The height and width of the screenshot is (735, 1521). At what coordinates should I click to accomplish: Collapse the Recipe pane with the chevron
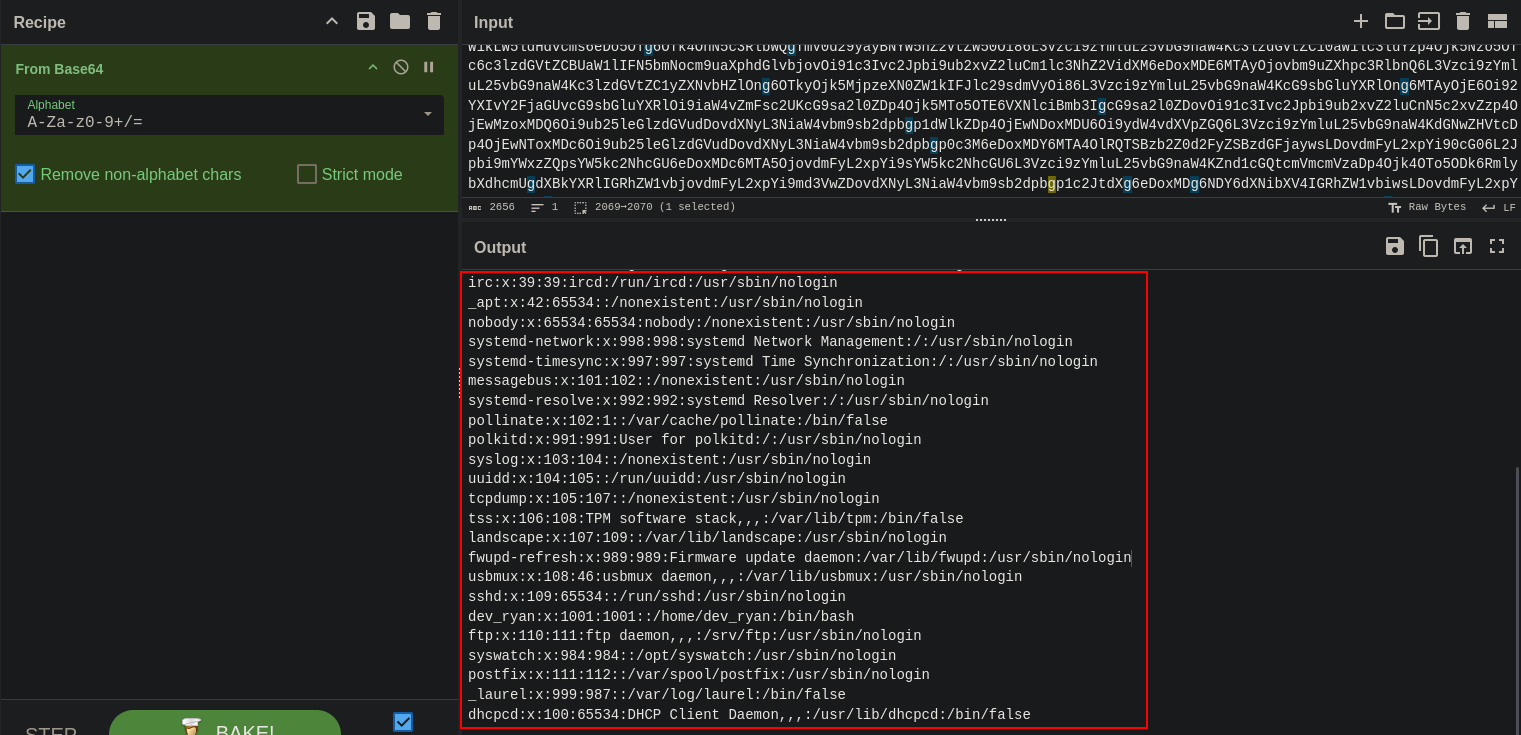332,22
